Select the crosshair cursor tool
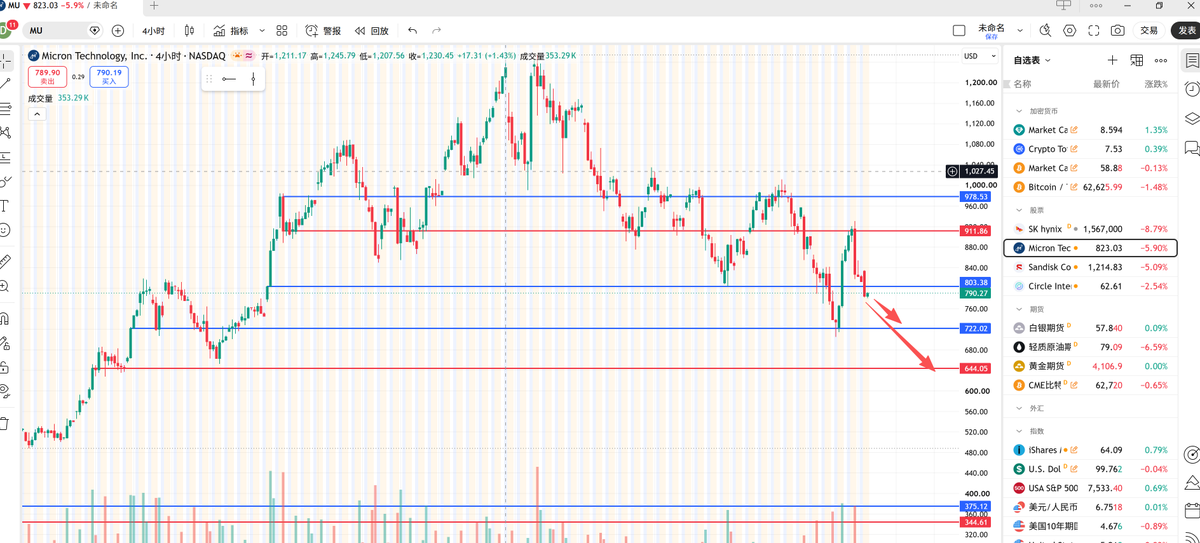1200x543 pixels. pos(6,61)
